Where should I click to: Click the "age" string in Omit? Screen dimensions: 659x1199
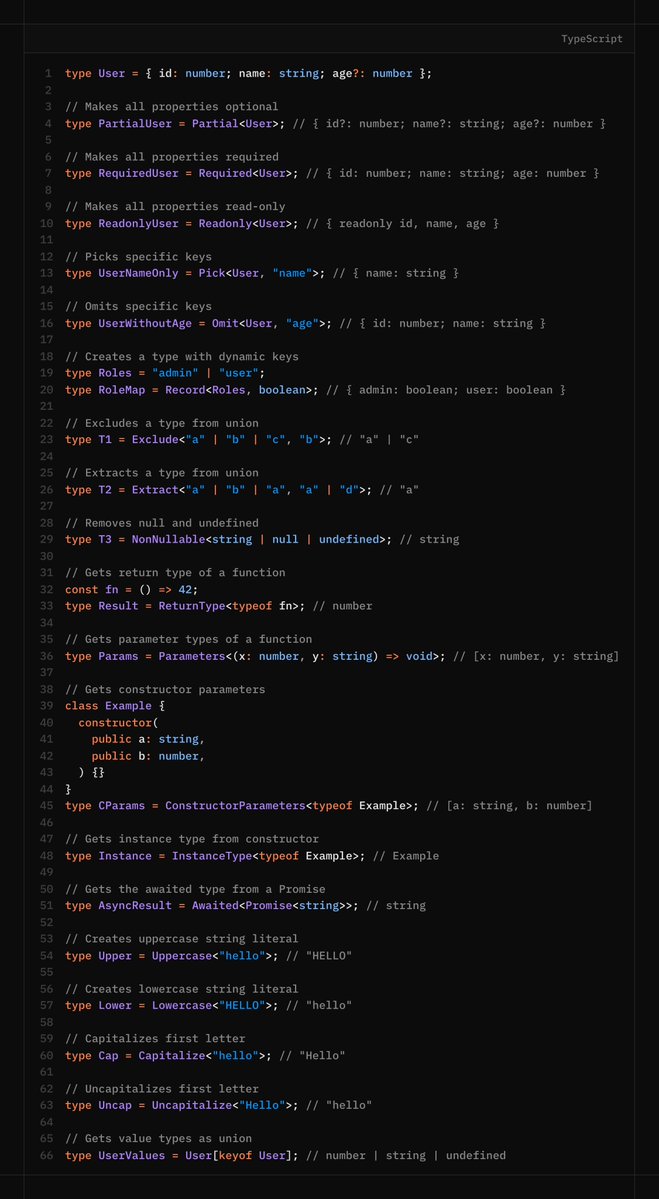point(302,323)
